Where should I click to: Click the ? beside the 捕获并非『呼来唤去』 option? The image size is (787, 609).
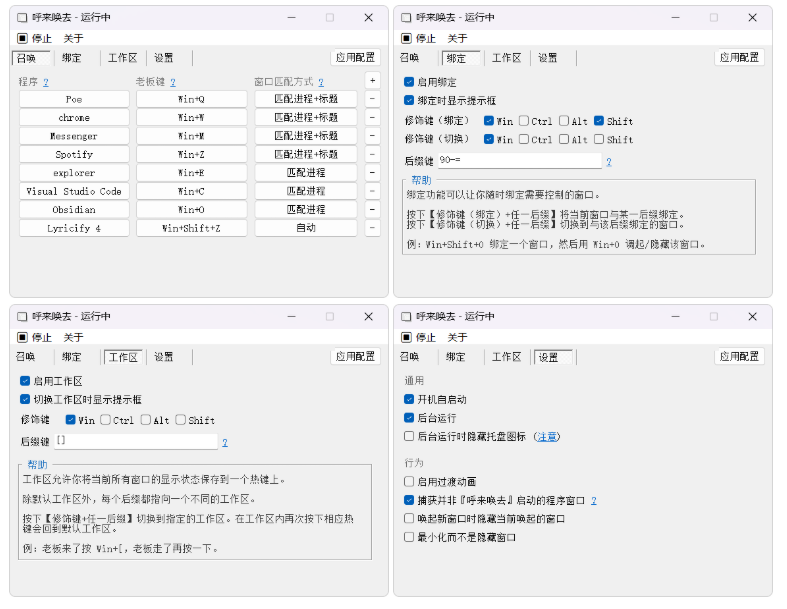click(593, 500)
